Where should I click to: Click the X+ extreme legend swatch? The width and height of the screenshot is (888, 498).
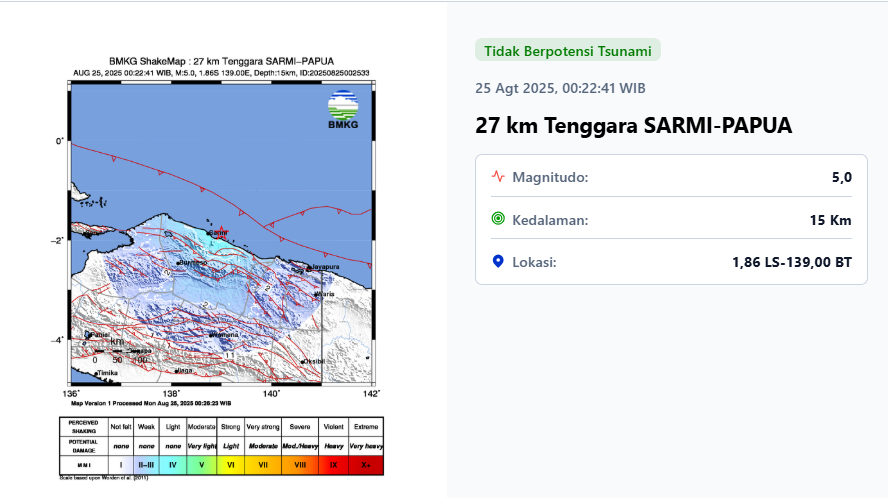(366, 465)
